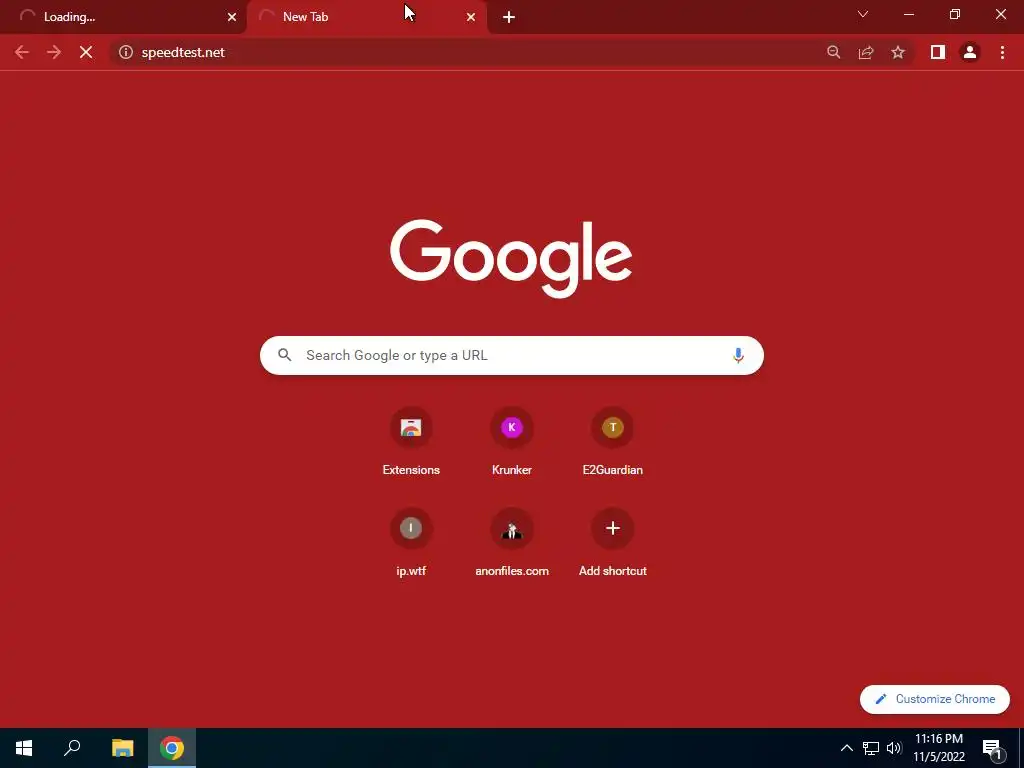Open the ip.wtf shortcut
The image size is (1024, 768).
coord(411,543)
